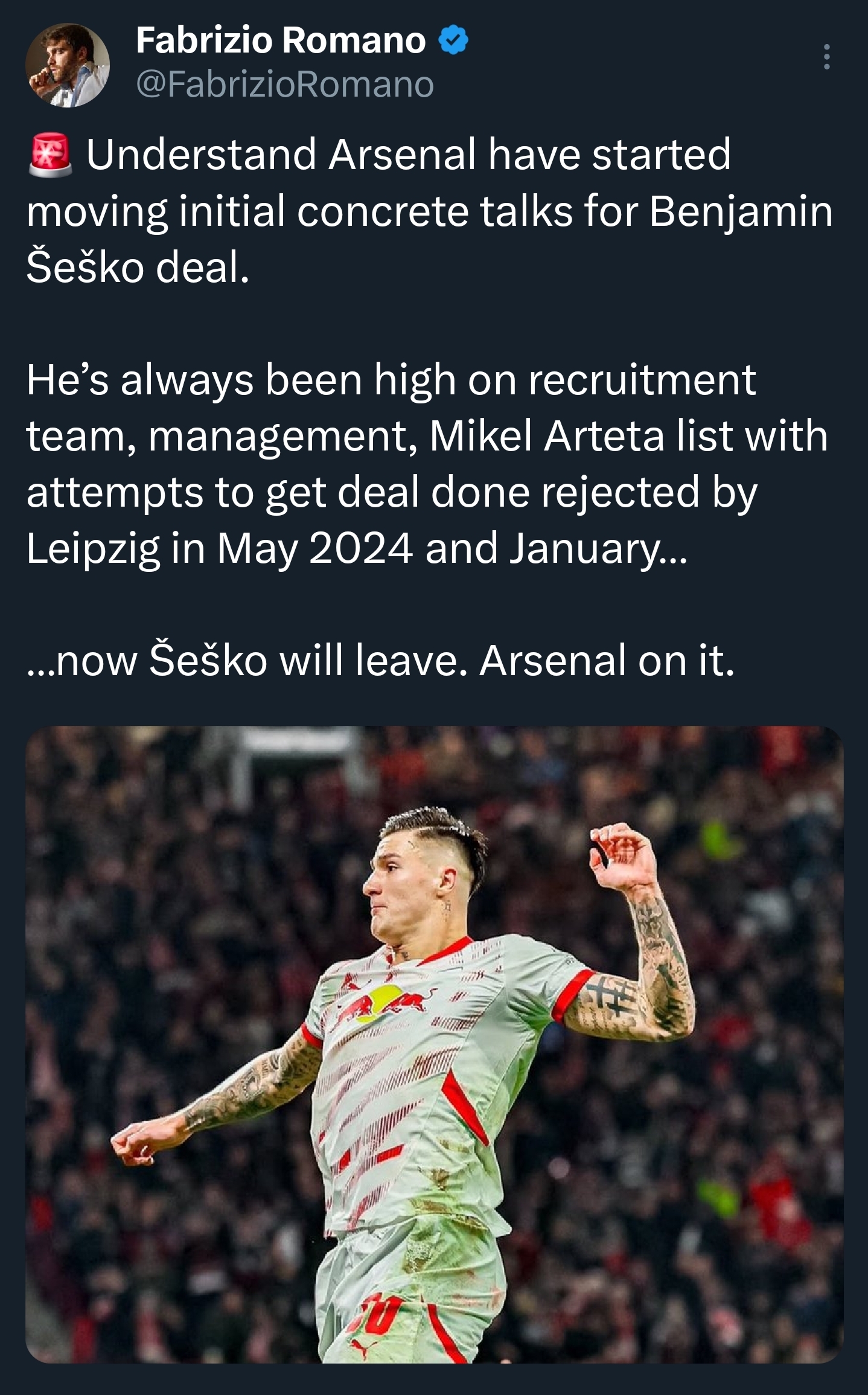Open the @FabrizioRomano handle

pyautogui.click(x=285, y=84)
